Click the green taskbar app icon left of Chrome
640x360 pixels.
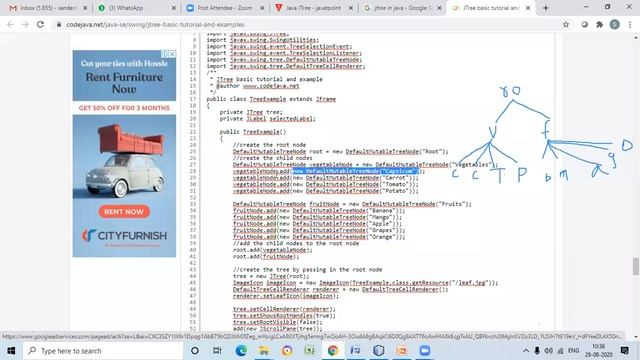(310, 351)
